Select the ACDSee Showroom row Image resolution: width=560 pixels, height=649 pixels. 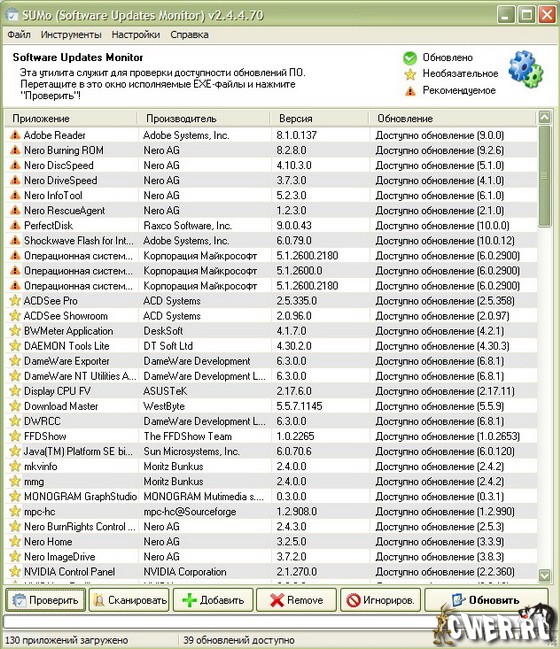coord(271,316)
